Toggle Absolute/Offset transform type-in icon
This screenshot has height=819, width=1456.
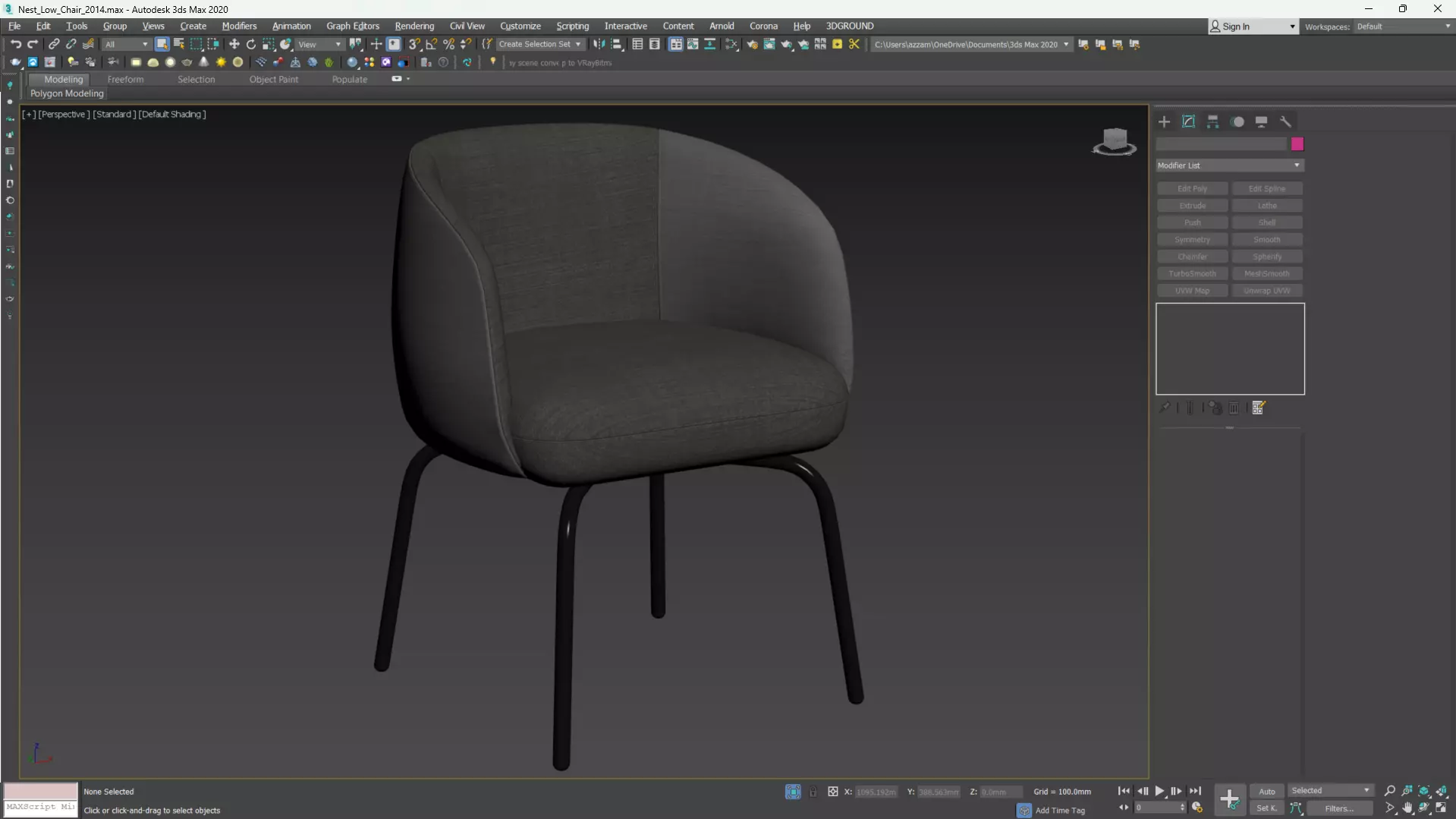coord(833,792)
